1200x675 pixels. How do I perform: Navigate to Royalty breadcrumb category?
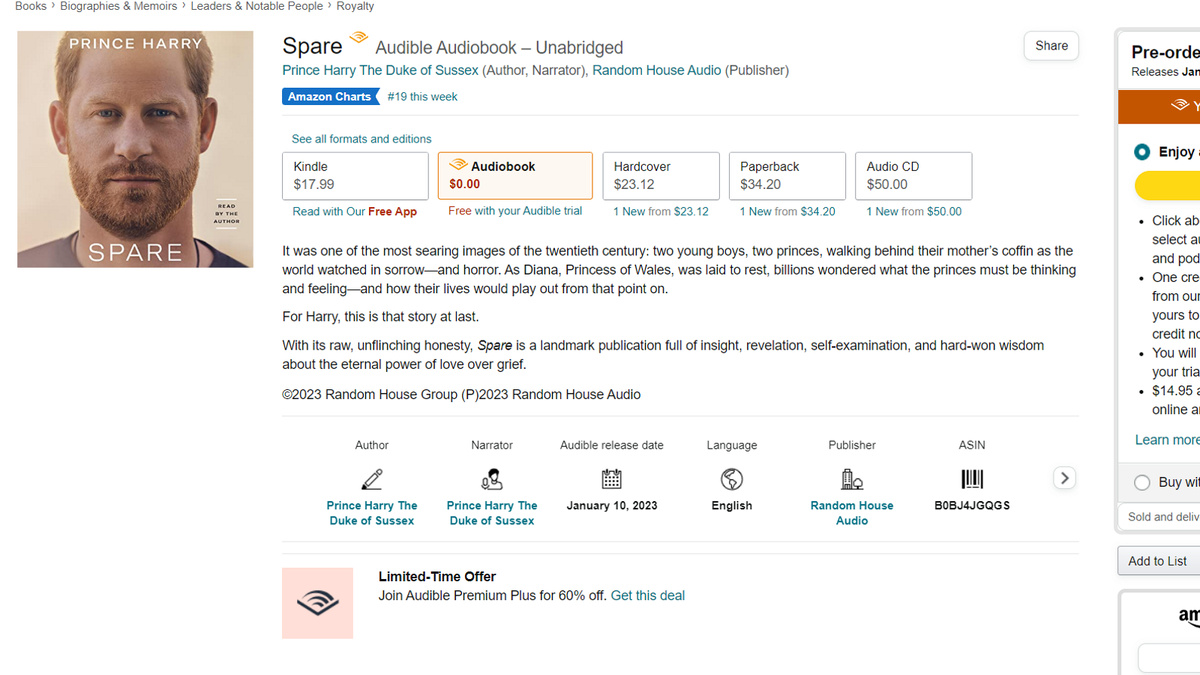pos(355,6)
